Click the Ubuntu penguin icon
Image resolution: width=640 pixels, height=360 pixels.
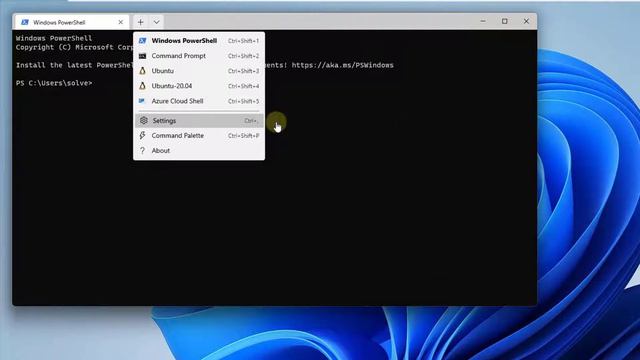(x=142, y=71)
